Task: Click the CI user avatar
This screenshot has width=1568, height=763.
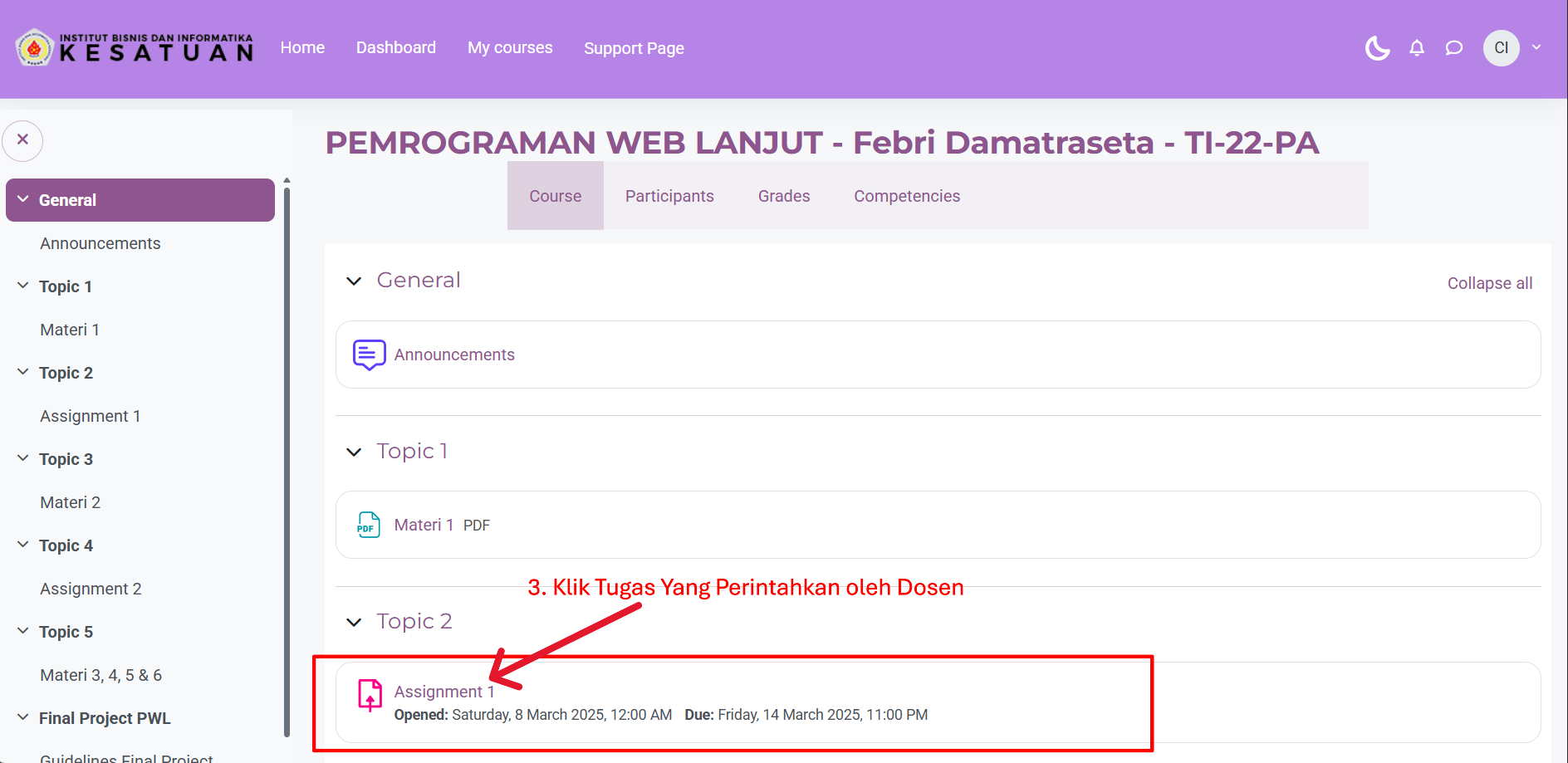Action: coord(1501,48)
